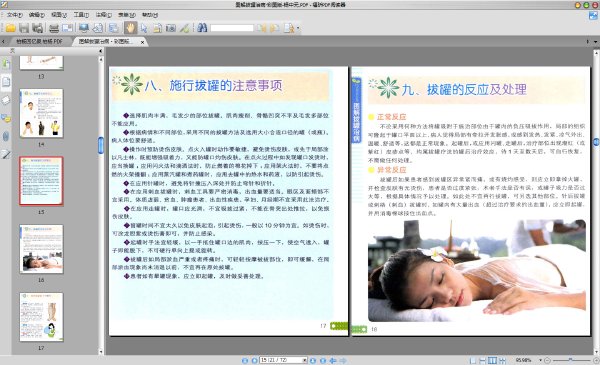Open the Bookmarks side panel icon
Viewport: 600px width, 365px height.
point(6,63)
